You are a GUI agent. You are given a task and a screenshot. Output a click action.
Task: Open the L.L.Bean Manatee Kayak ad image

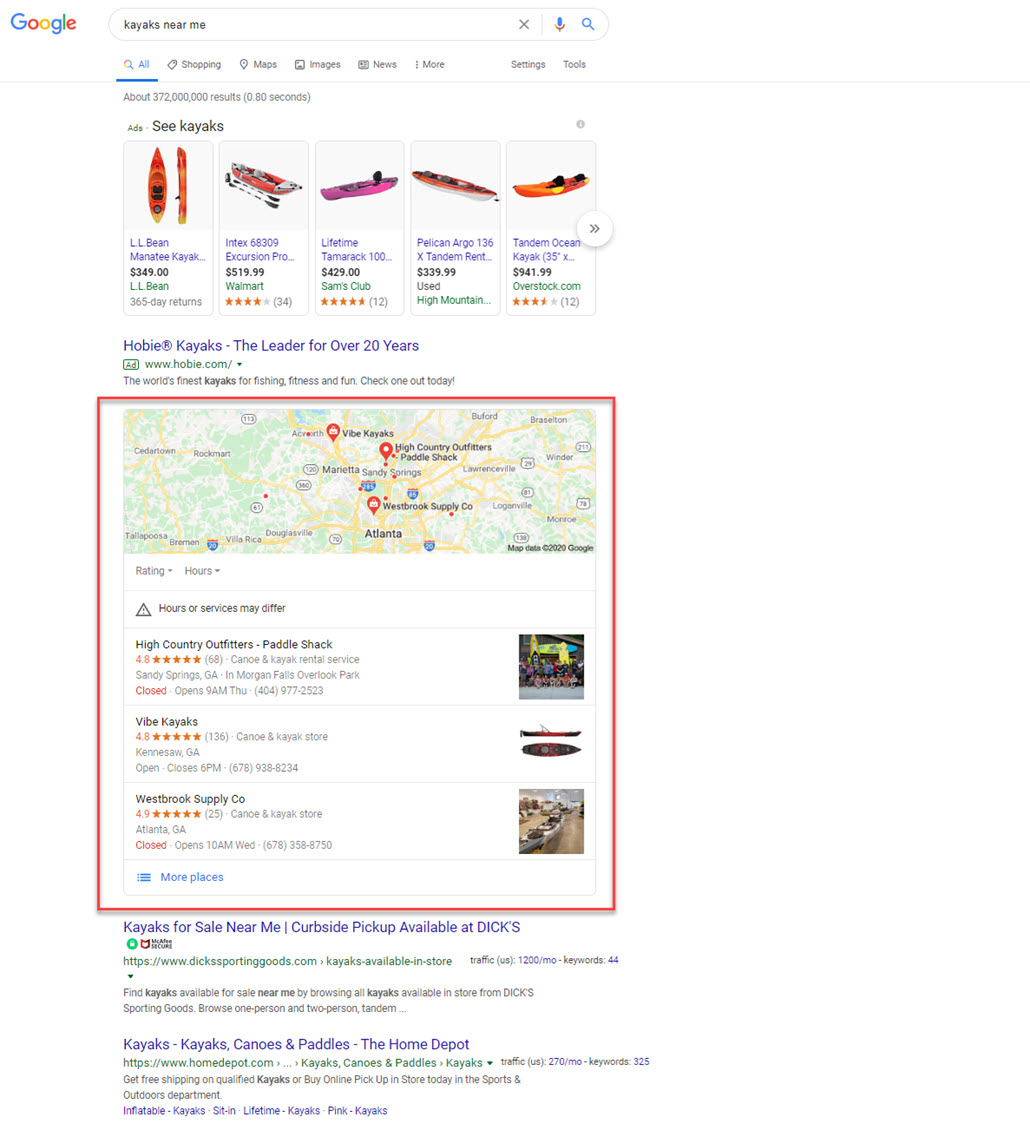pyautogui.click(x=168, y=185)
